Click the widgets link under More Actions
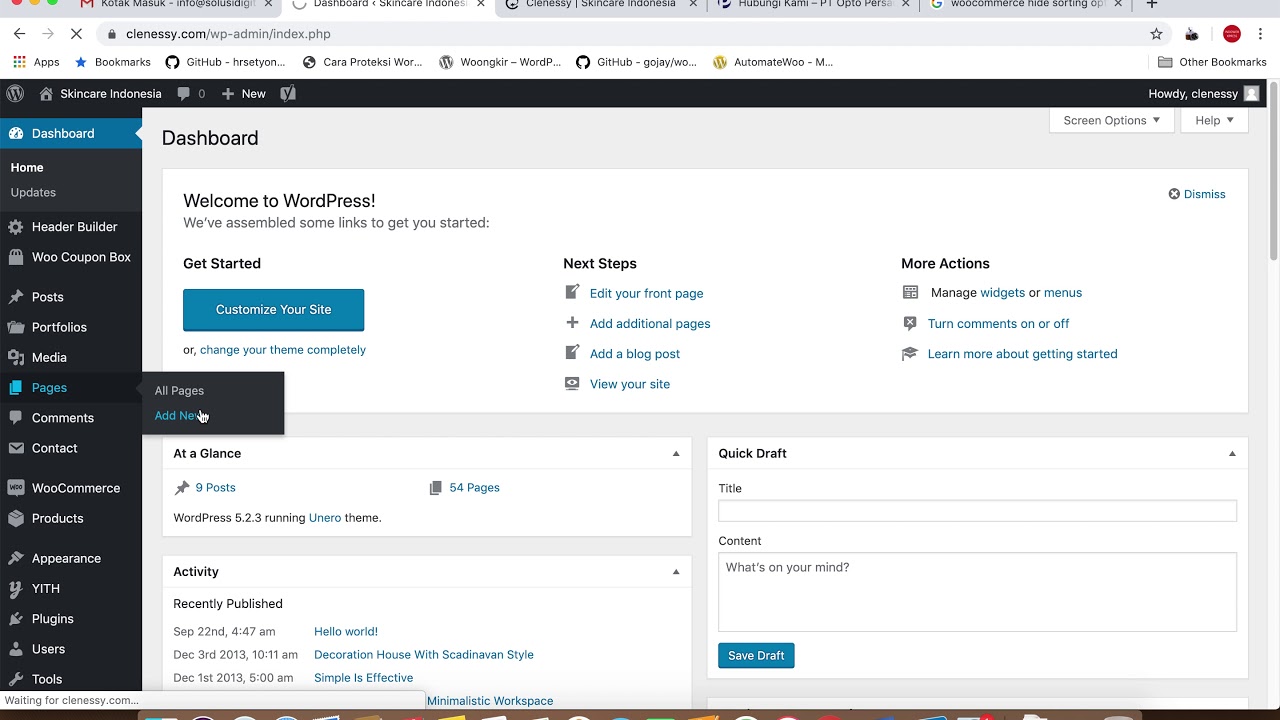Image resolution: width=1280 pixels, height=720 pixels. tap(1002, 293)
